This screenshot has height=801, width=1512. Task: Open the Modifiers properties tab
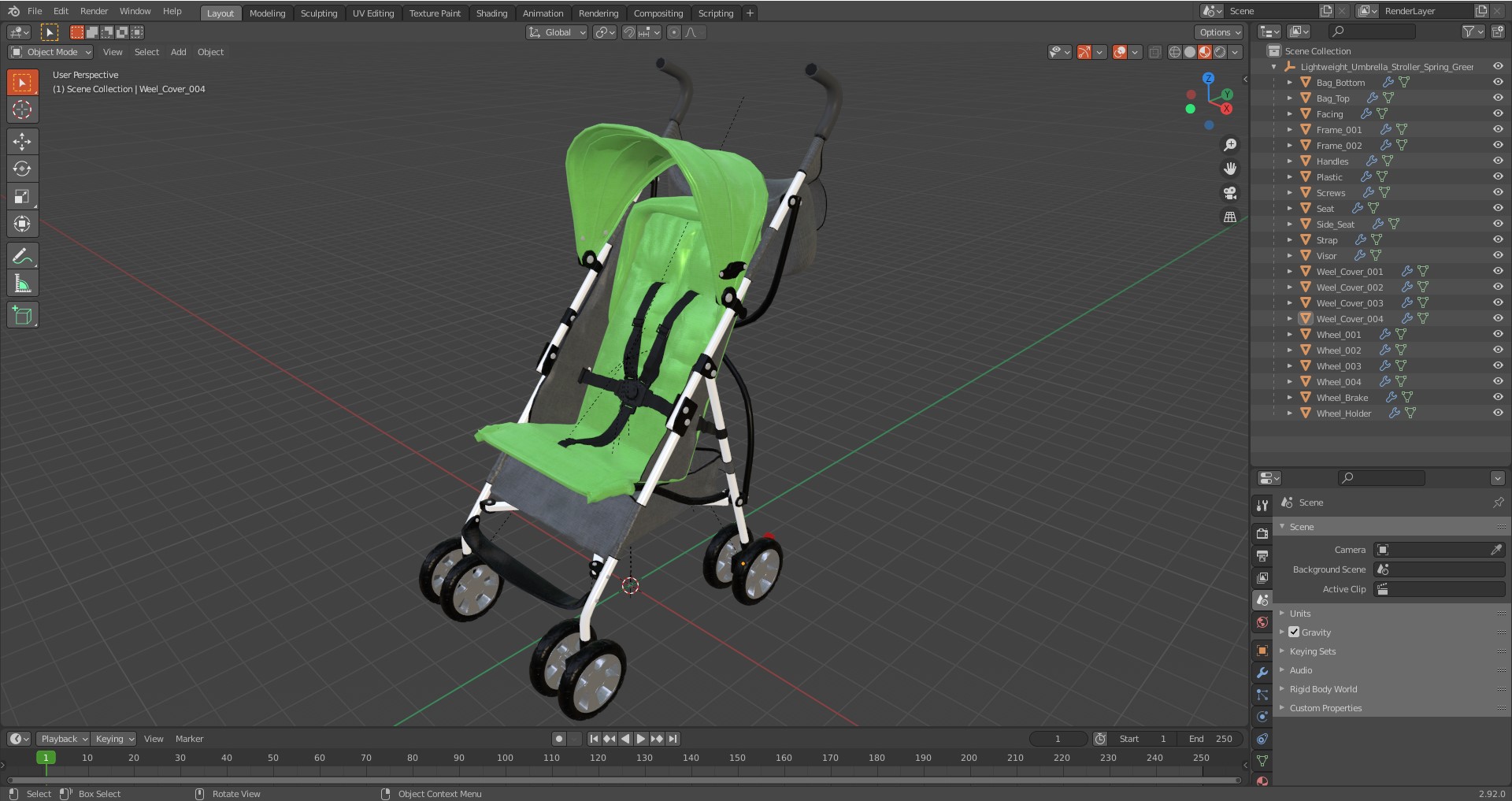pyautogui.click(x=1262, y=673)
